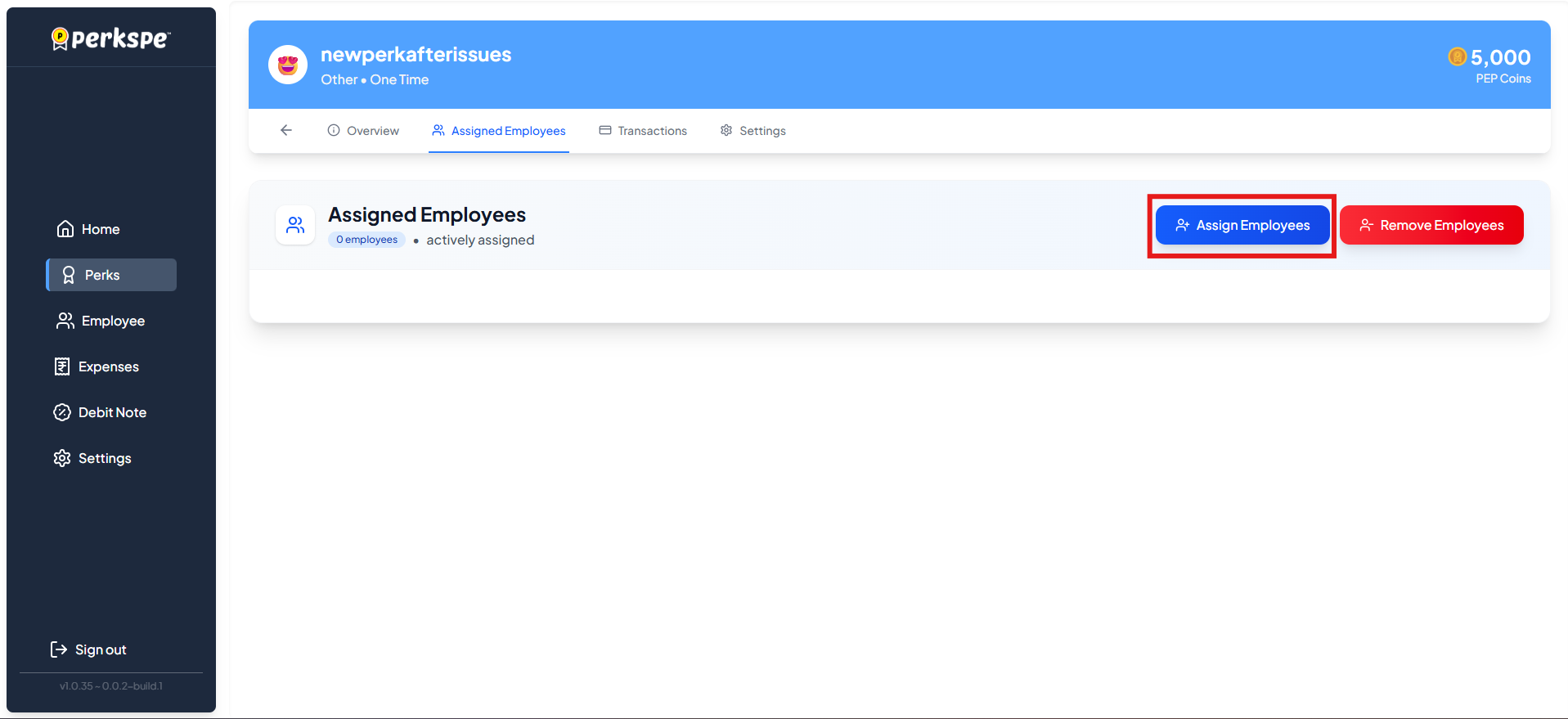The image size is (1568, 719).
Task: Open the Overview tab
Action: pyautogui.click(x=363, y=131)
